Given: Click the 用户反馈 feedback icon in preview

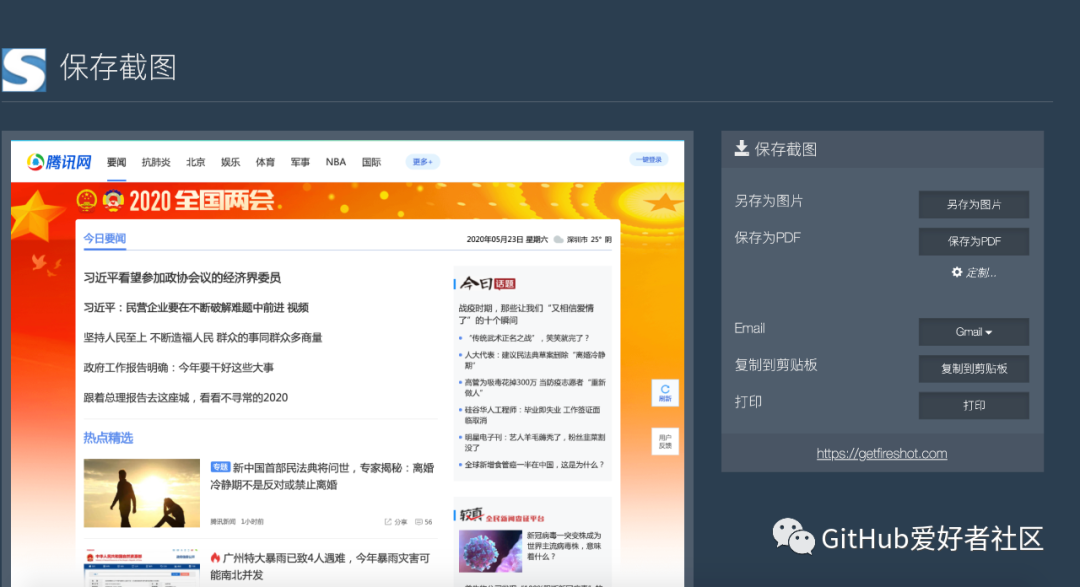Looking at the screenshot, I should (665, 442).
